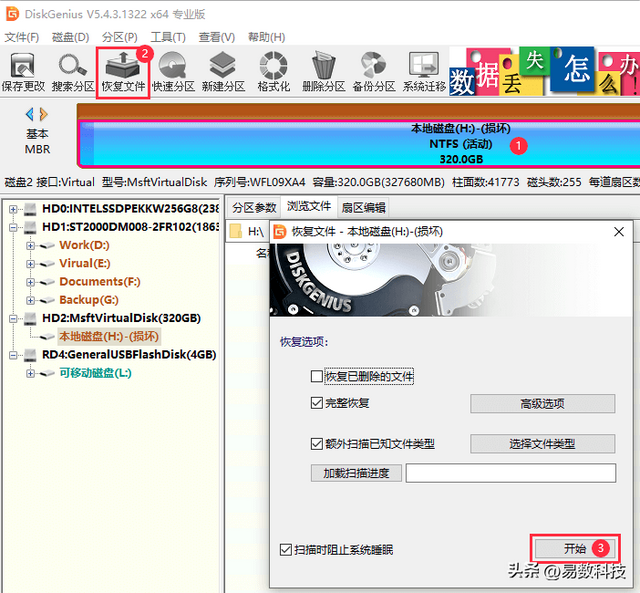Start 快速分区 quick partition tool
The height and width of the screenshot is (593, 640).
coord(173,72)
